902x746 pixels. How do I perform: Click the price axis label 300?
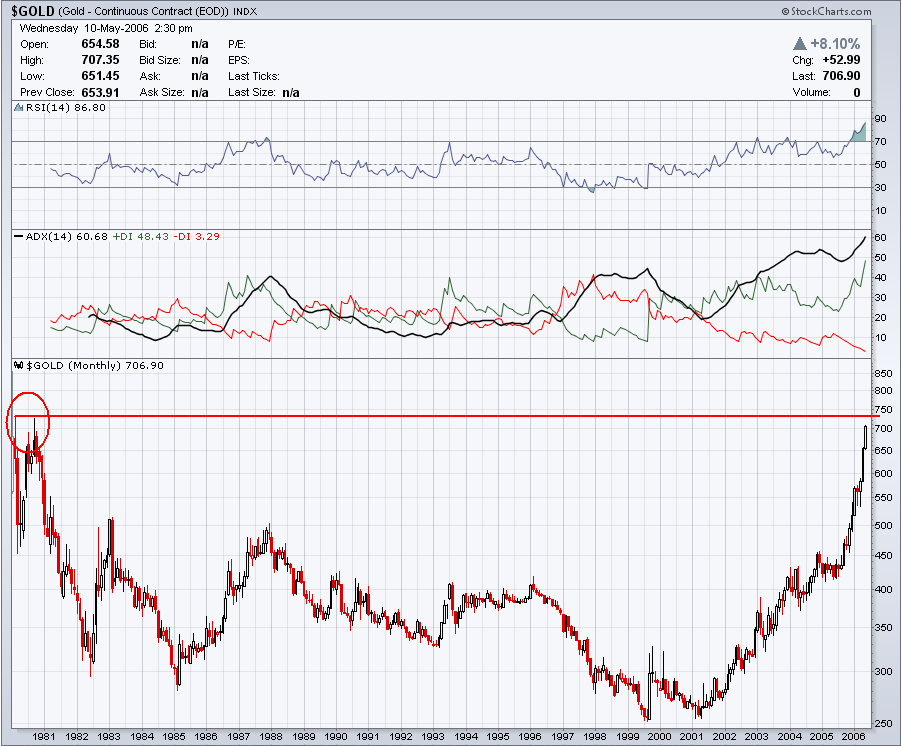883,672
